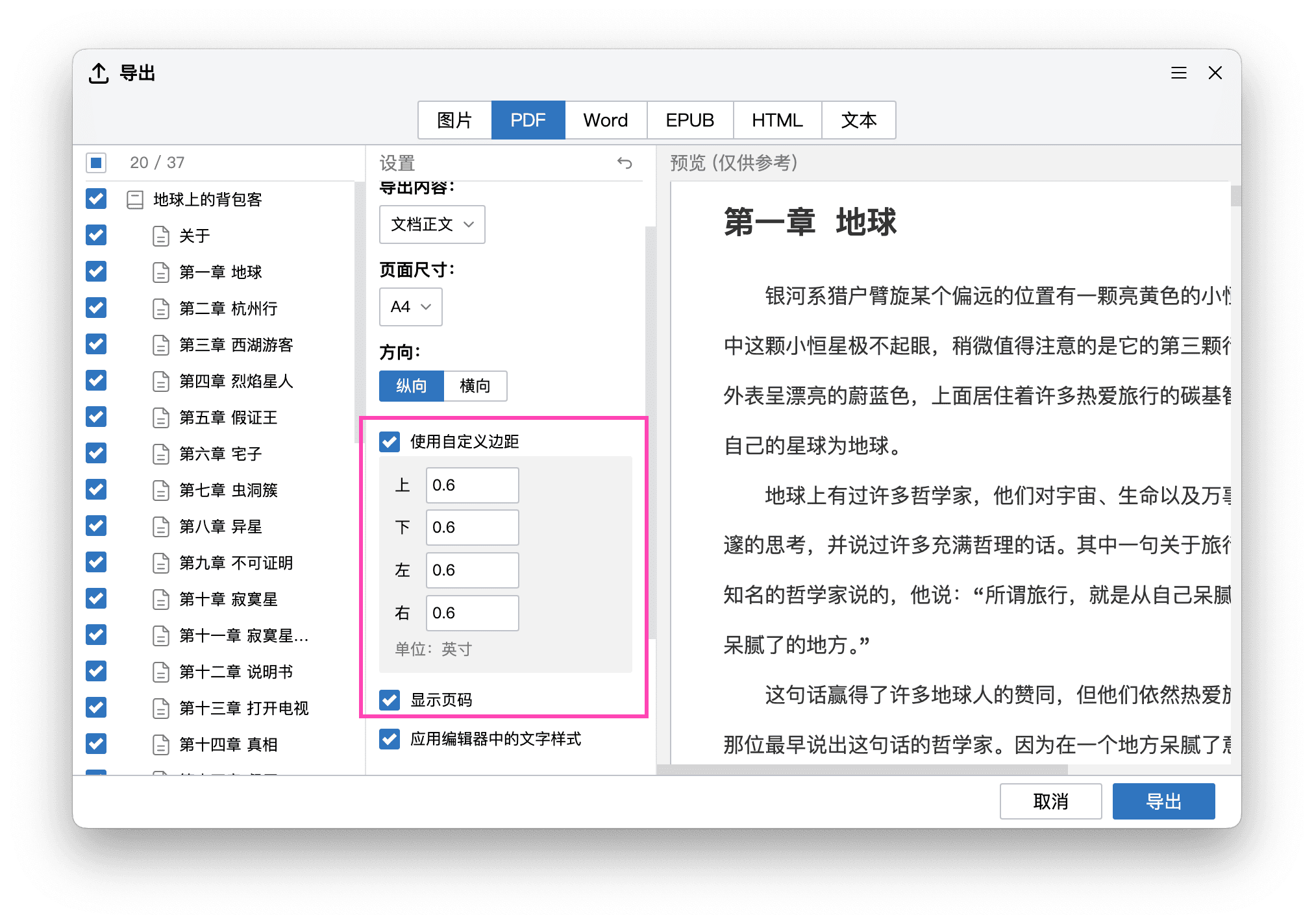Click the preview vertical scrollbar thumb
Viewport: 1314px width, 924px height.
1235,196
